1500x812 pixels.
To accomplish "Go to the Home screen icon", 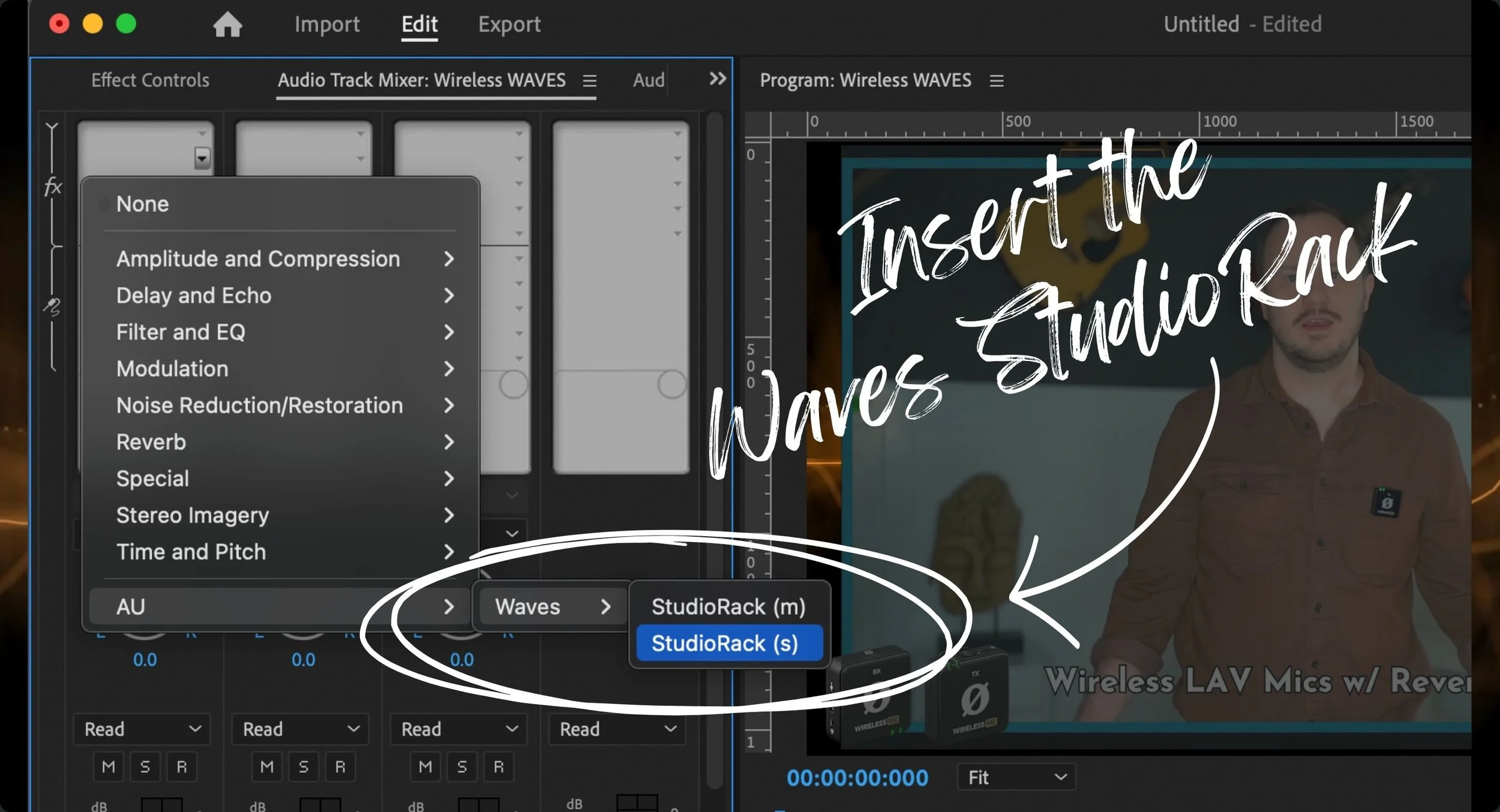I will point(227,25).
